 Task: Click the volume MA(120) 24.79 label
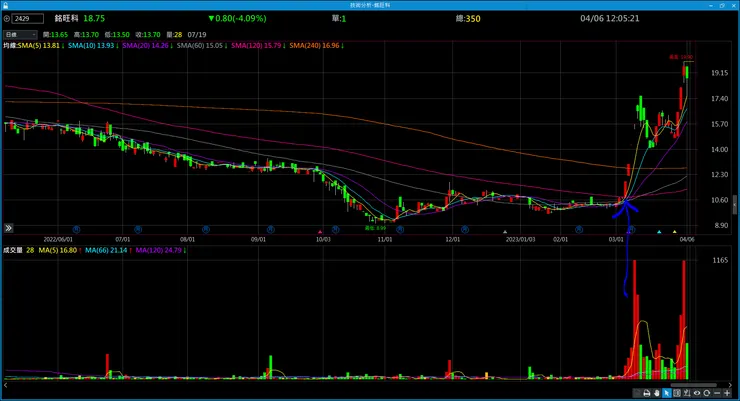[x=160, y=250]
